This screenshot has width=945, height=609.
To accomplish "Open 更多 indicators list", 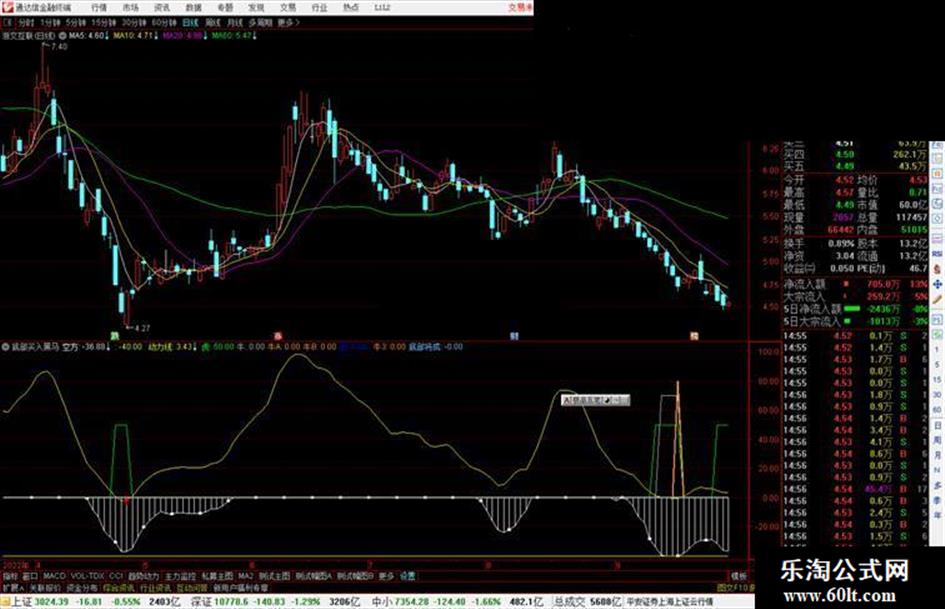I will coord(386,576).
